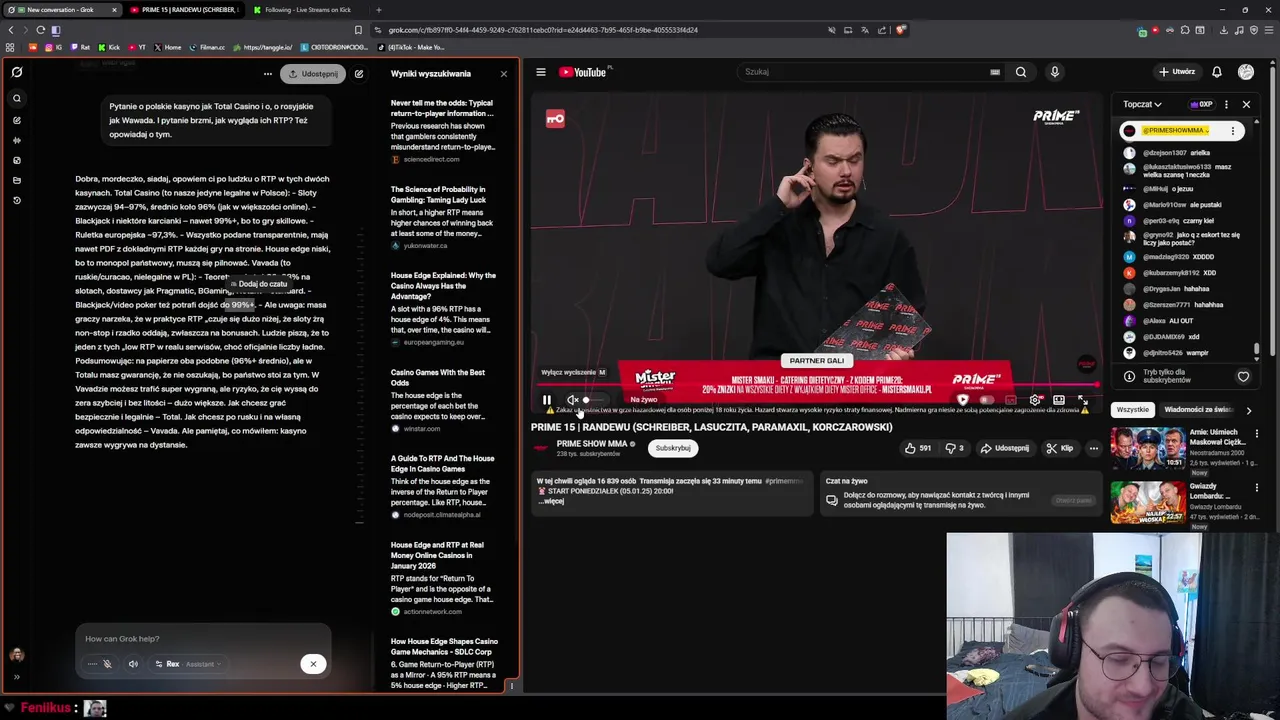The height and width of the screenshot is (720, 1280).
Task: Open 'House Edge Explained' search result
Action: tap(443, 308)
